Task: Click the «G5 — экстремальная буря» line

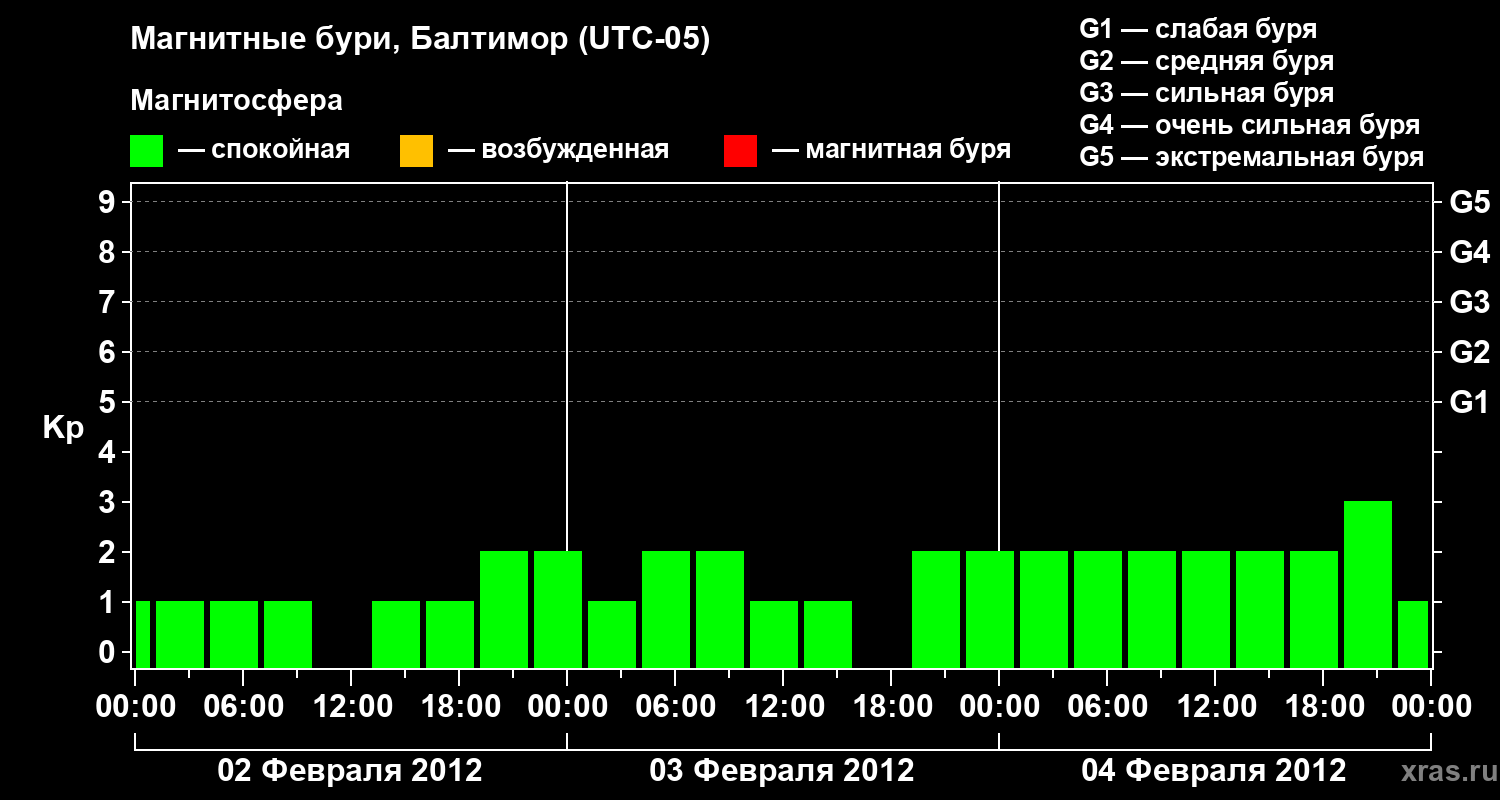Action: point(1252,157)
